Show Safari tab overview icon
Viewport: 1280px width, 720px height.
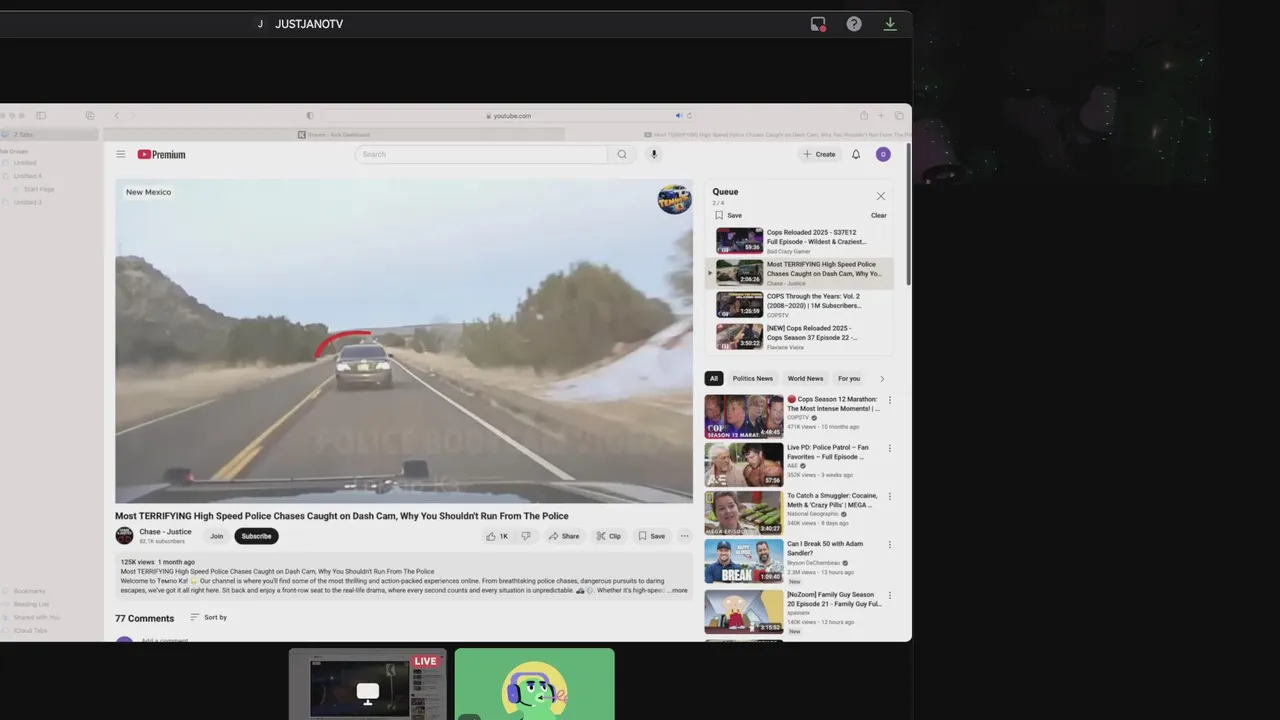[x=899, y=116]
